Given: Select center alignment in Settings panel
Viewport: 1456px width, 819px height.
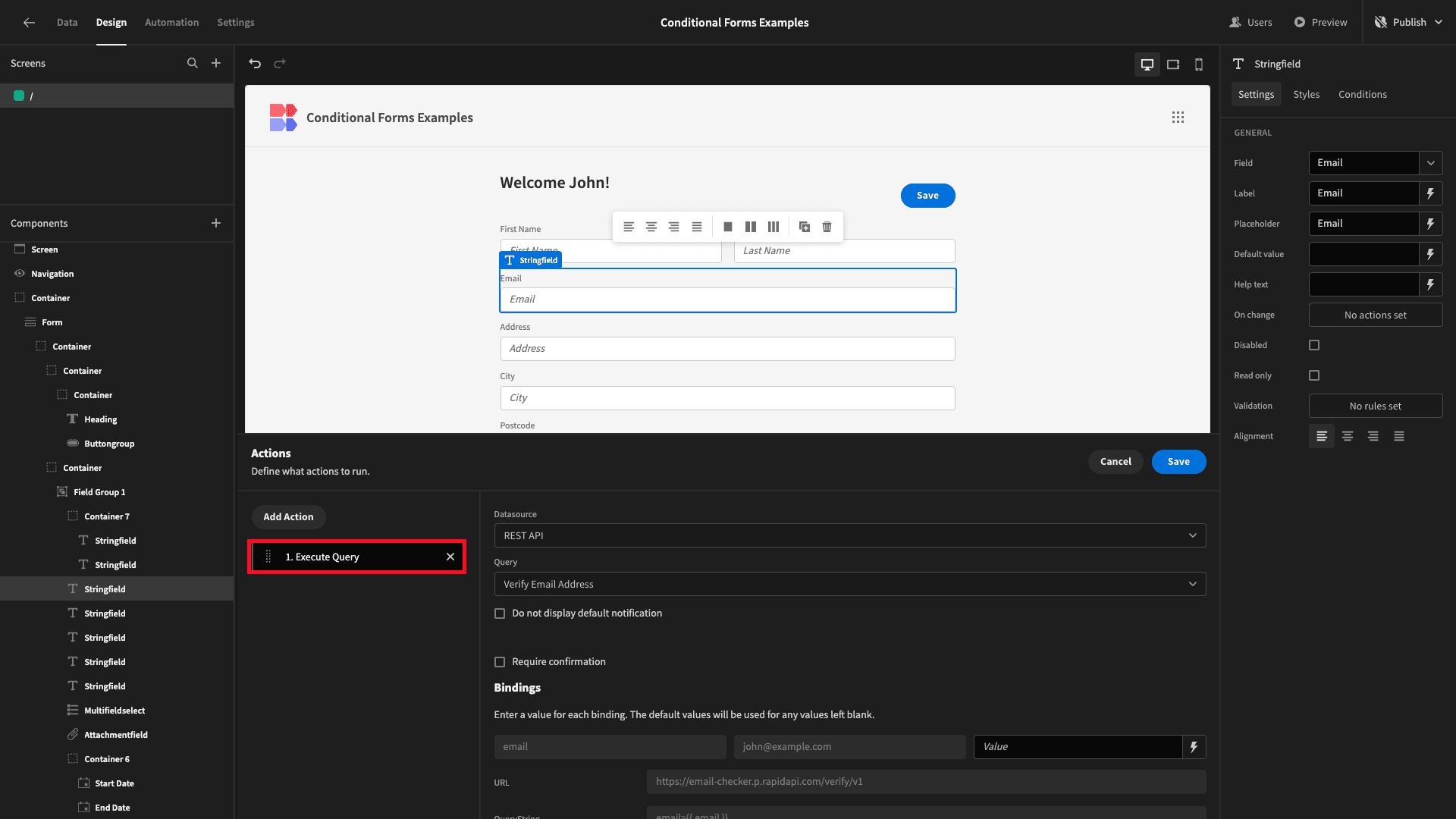Looking at the screenshot, I should (1348, 436).
